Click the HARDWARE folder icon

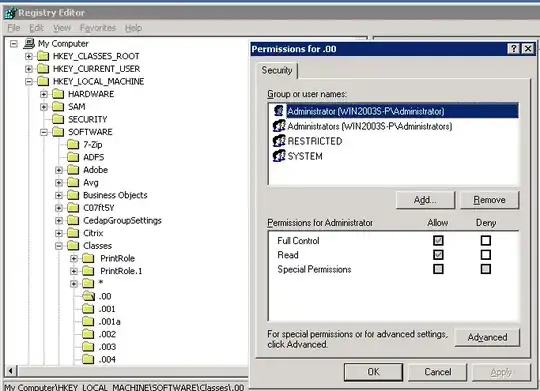[58, 94]
